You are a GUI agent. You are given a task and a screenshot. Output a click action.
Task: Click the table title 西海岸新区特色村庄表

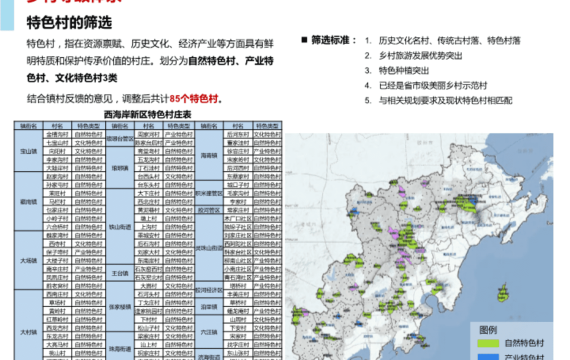pos(148,115)
